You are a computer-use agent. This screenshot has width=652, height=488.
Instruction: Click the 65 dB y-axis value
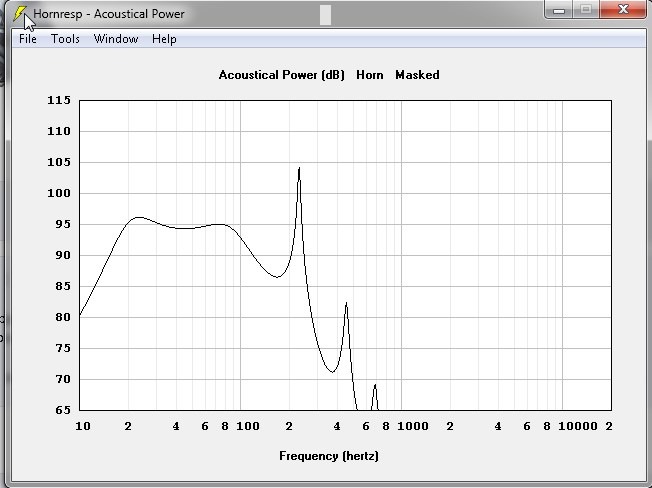63,410
